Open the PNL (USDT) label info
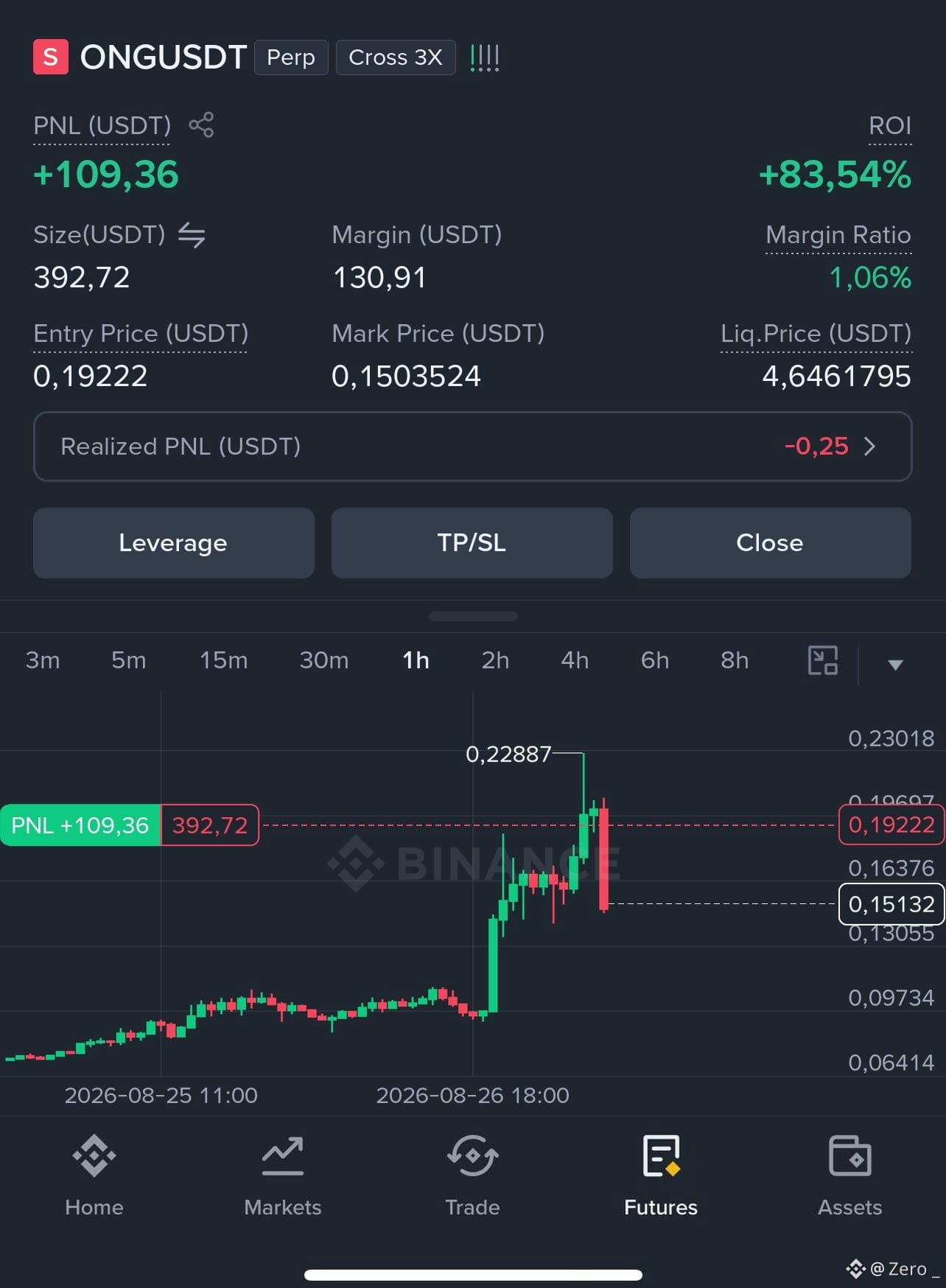This screenshot has width=946, height=1288. [x=102, y=125]
